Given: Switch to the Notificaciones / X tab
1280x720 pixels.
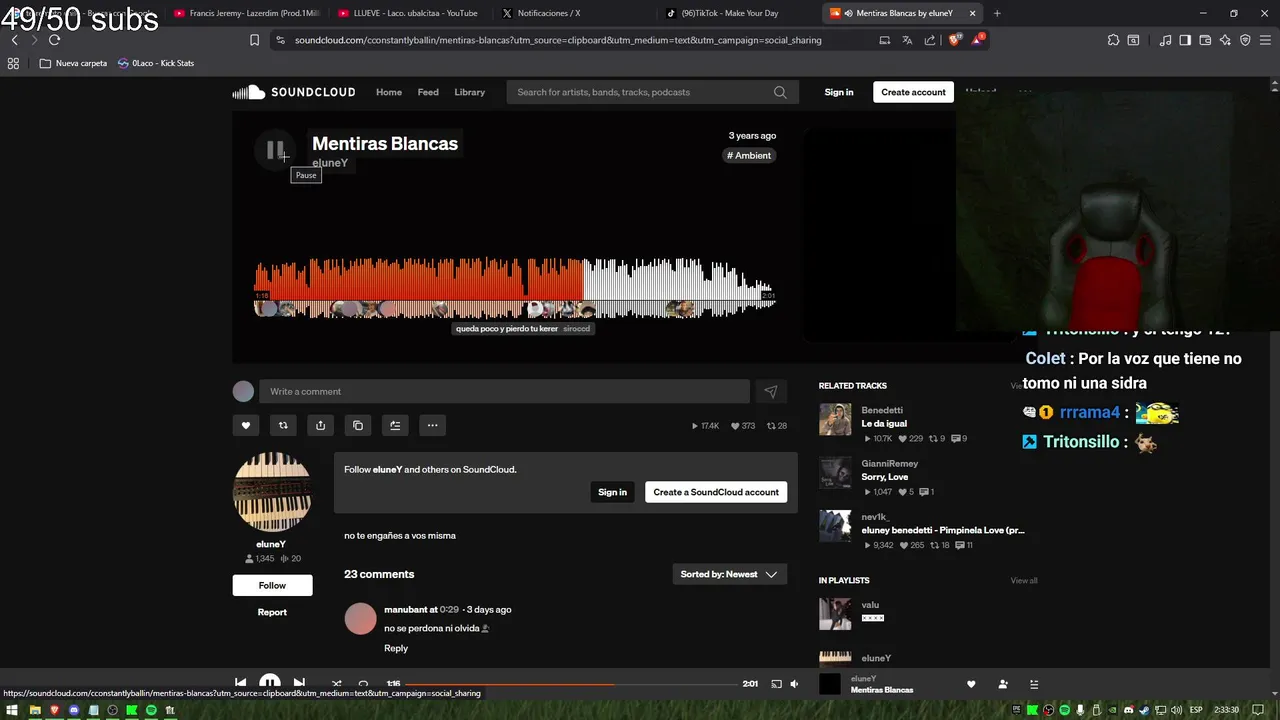Looking at the screenshot, I should coord(574,13).
